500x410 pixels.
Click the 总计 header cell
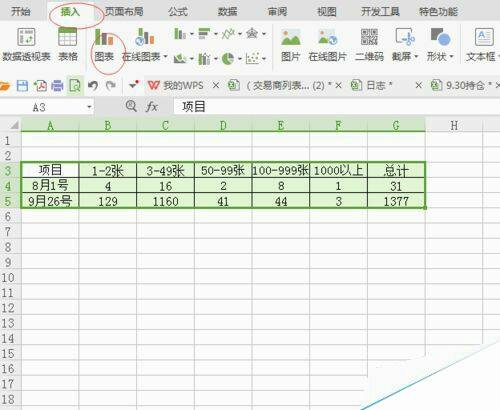(x=396, y=170)
